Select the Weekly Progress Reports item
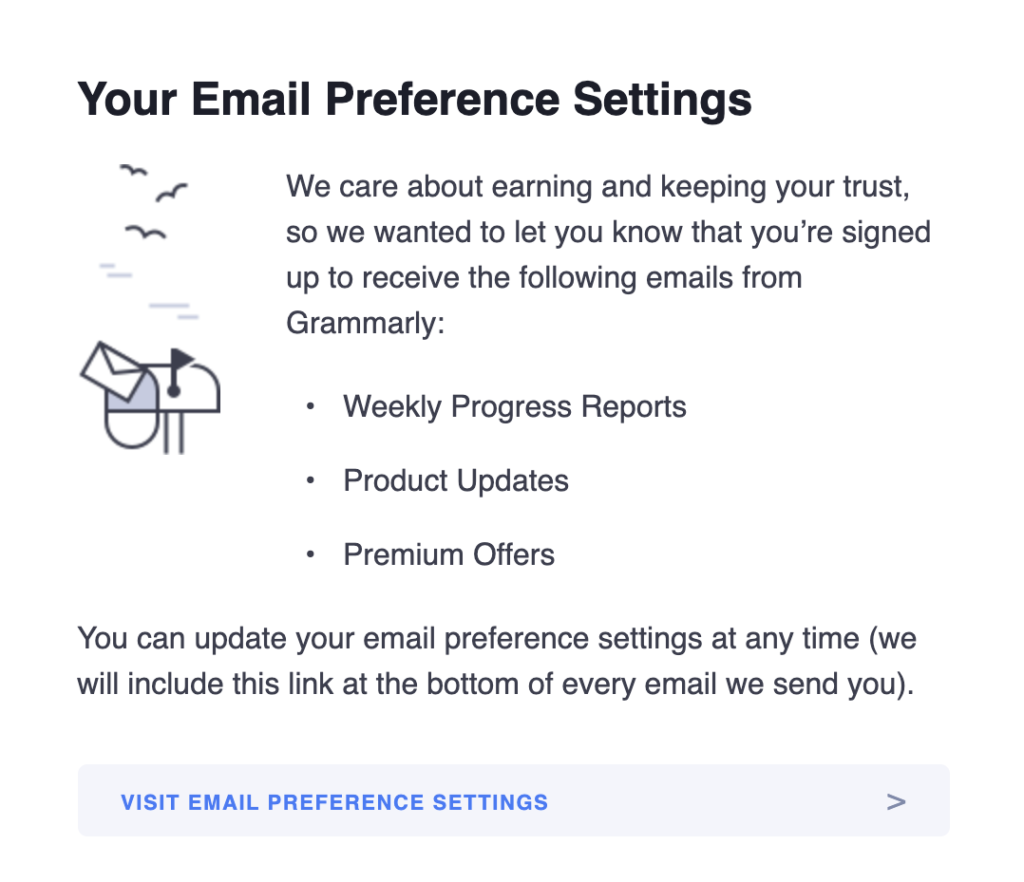The image size is (1024, 882). [515, 407]
